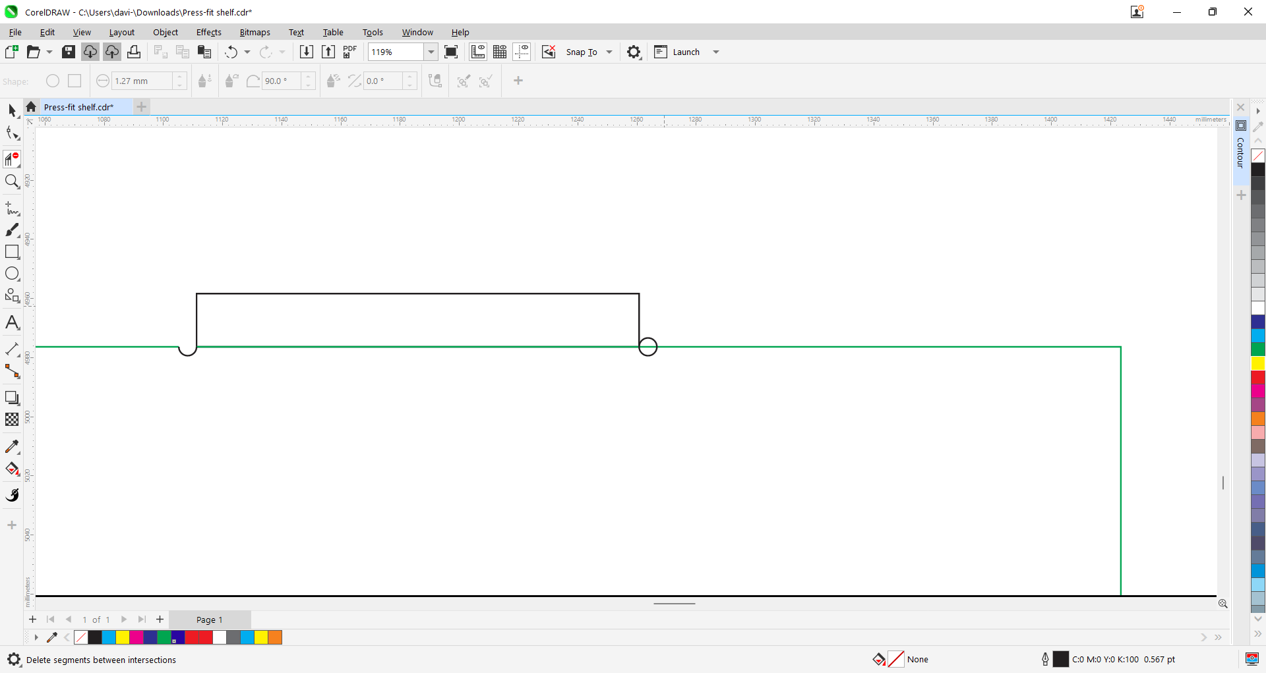The height and width of the screenshot is (673, 1266).
Task: Click the Export icon
Action: point(328,52)
